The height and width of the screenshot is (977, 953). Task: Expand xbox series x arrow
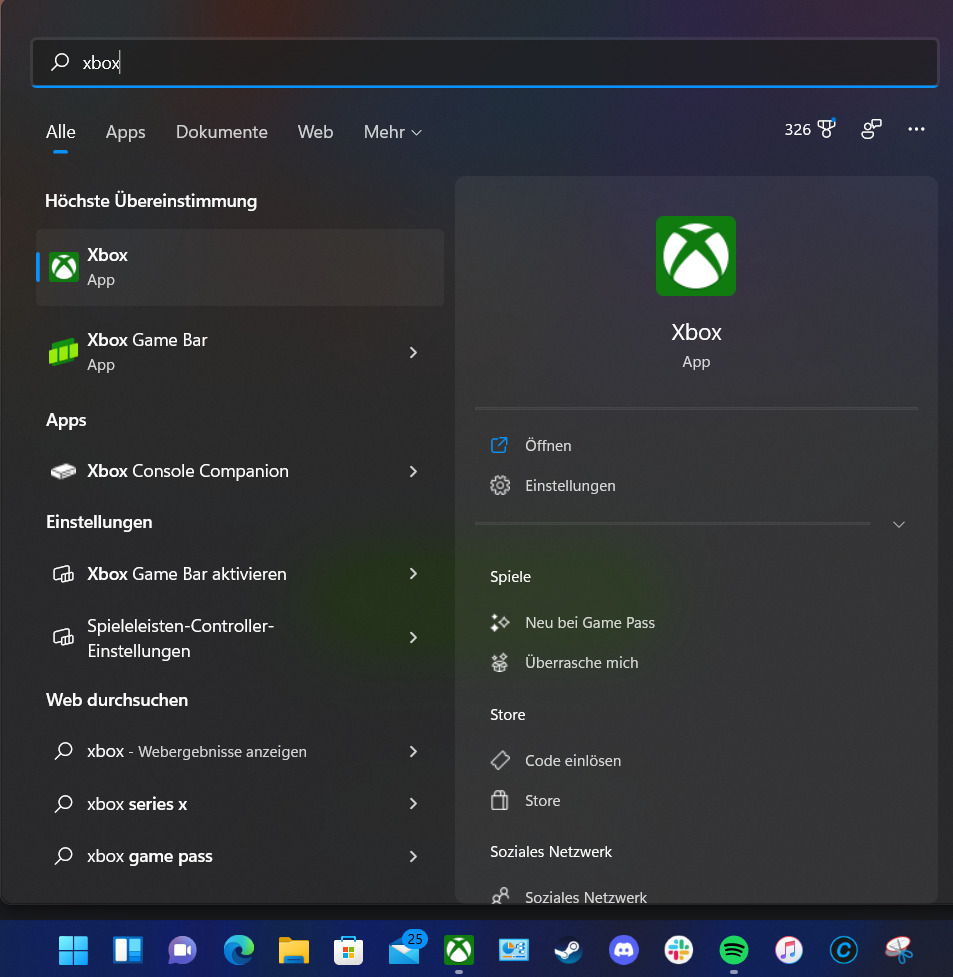[x=413, y=804]
